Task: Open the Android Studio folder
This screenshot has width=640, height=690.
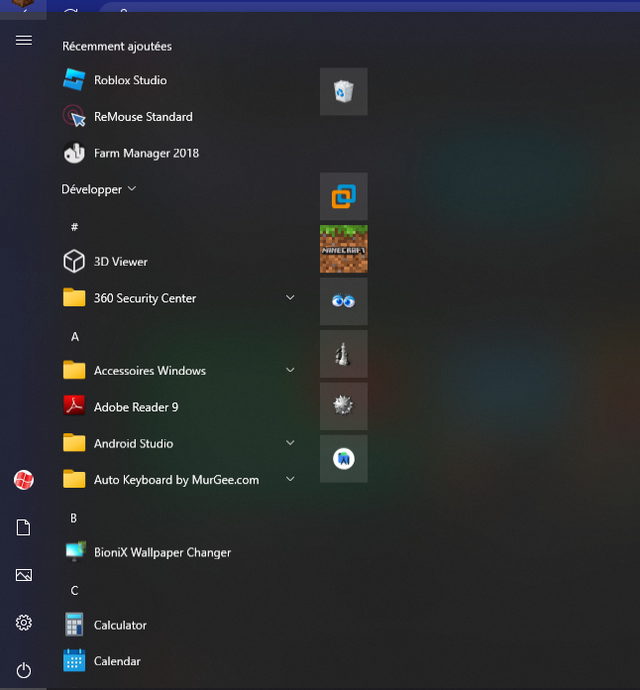Action: pyautogui.click(x=179, y=443)
